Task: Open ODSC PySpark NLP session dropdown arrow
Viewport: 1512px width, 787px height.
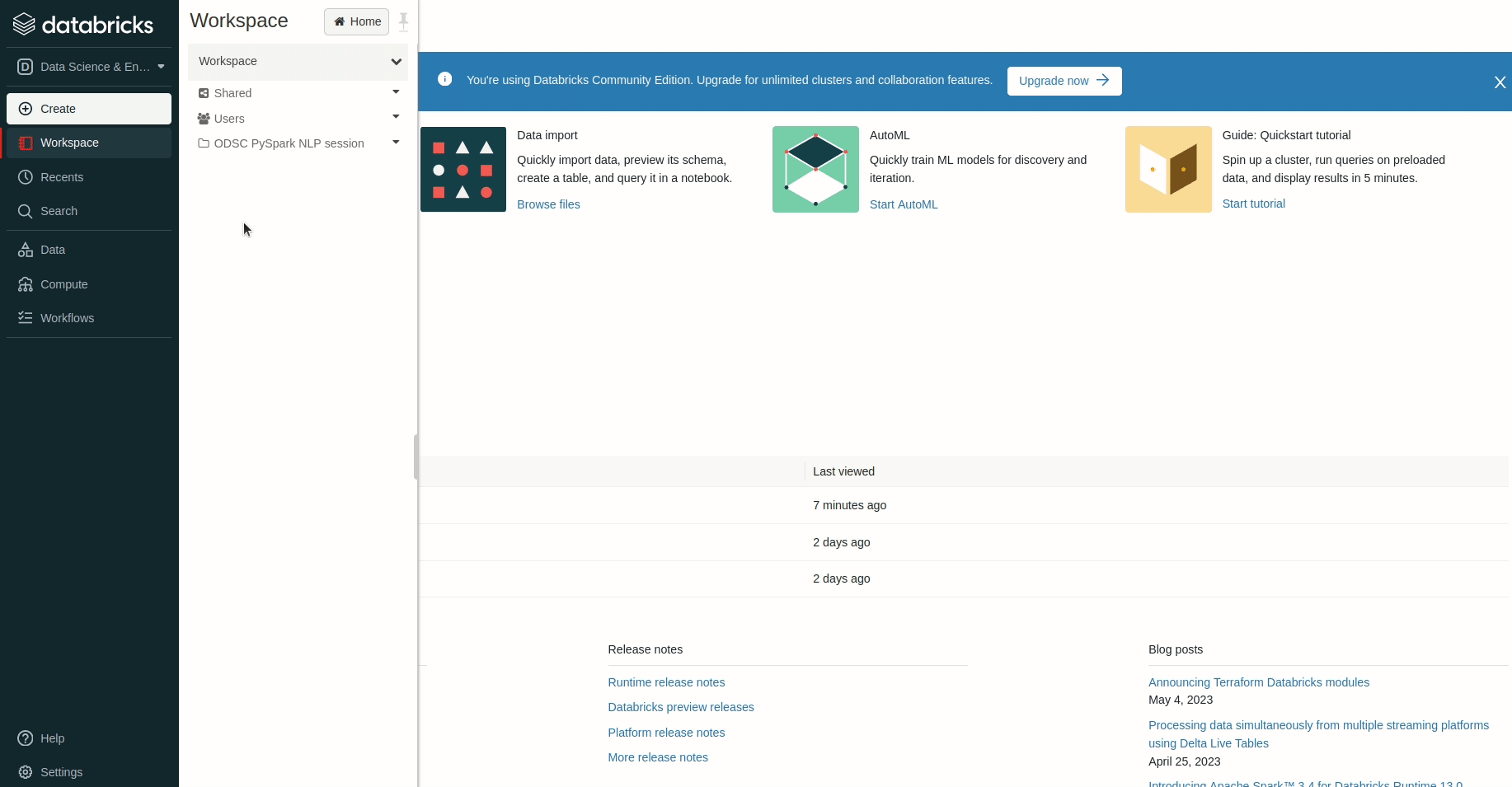Action: pyautogui.click(x=396, y=143)
